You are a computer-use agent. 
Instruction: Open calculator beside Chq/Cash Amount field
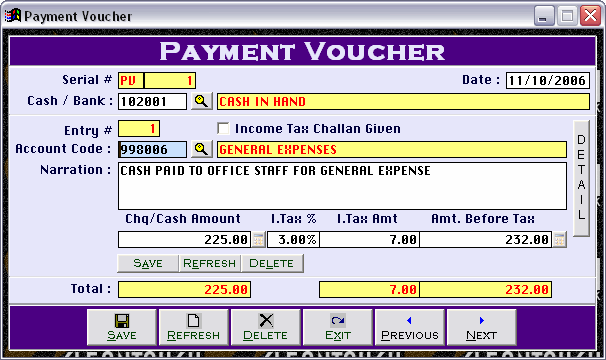tap(258, 240)
